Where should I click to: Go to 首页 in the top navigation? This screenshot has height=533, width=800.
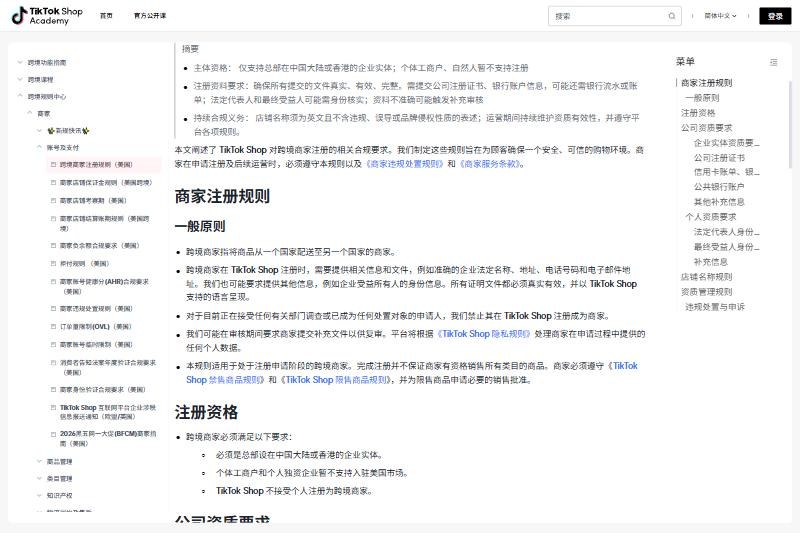[106, 16]
